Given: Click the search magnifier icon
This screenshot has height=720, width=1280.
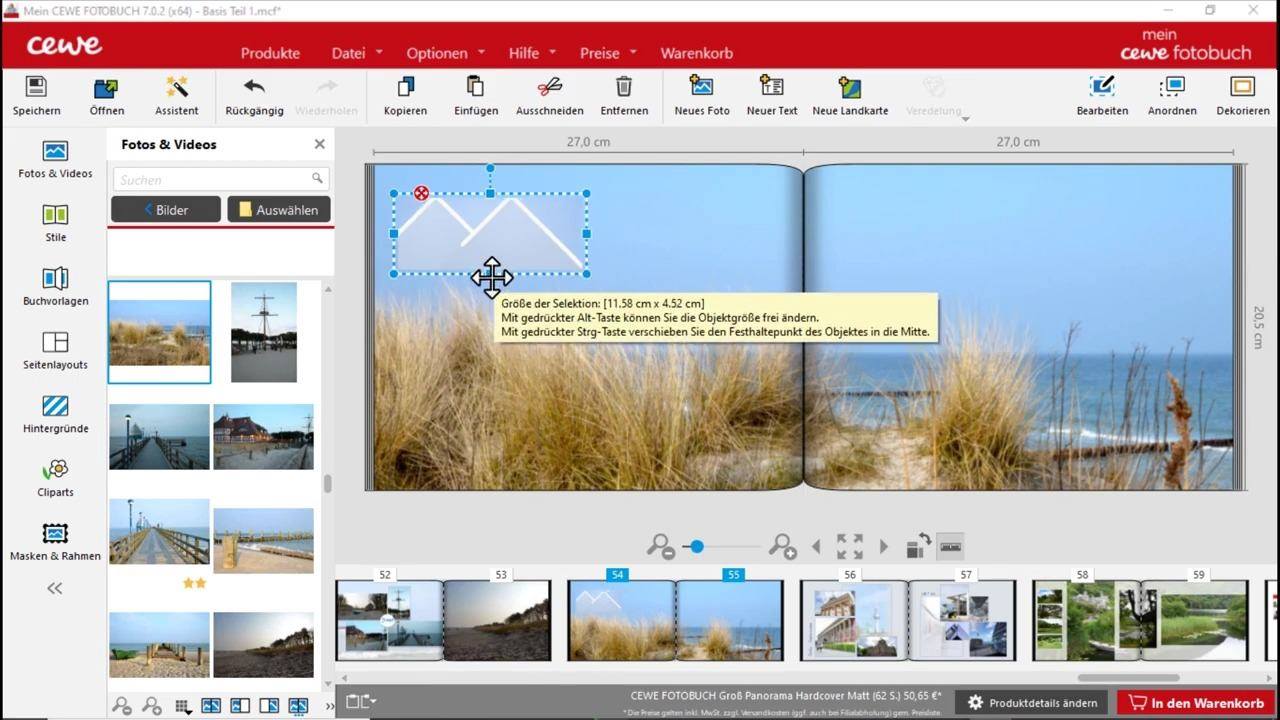Looking at the screenshot, I should point(317,179).
